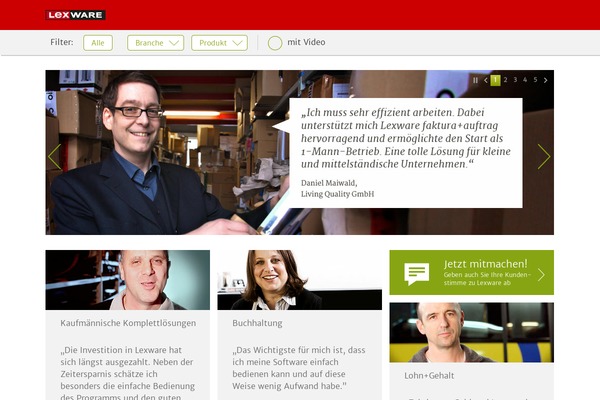The image size is (600, 400).
Task: Click the Buchhaltung heading
Action: 257,323
